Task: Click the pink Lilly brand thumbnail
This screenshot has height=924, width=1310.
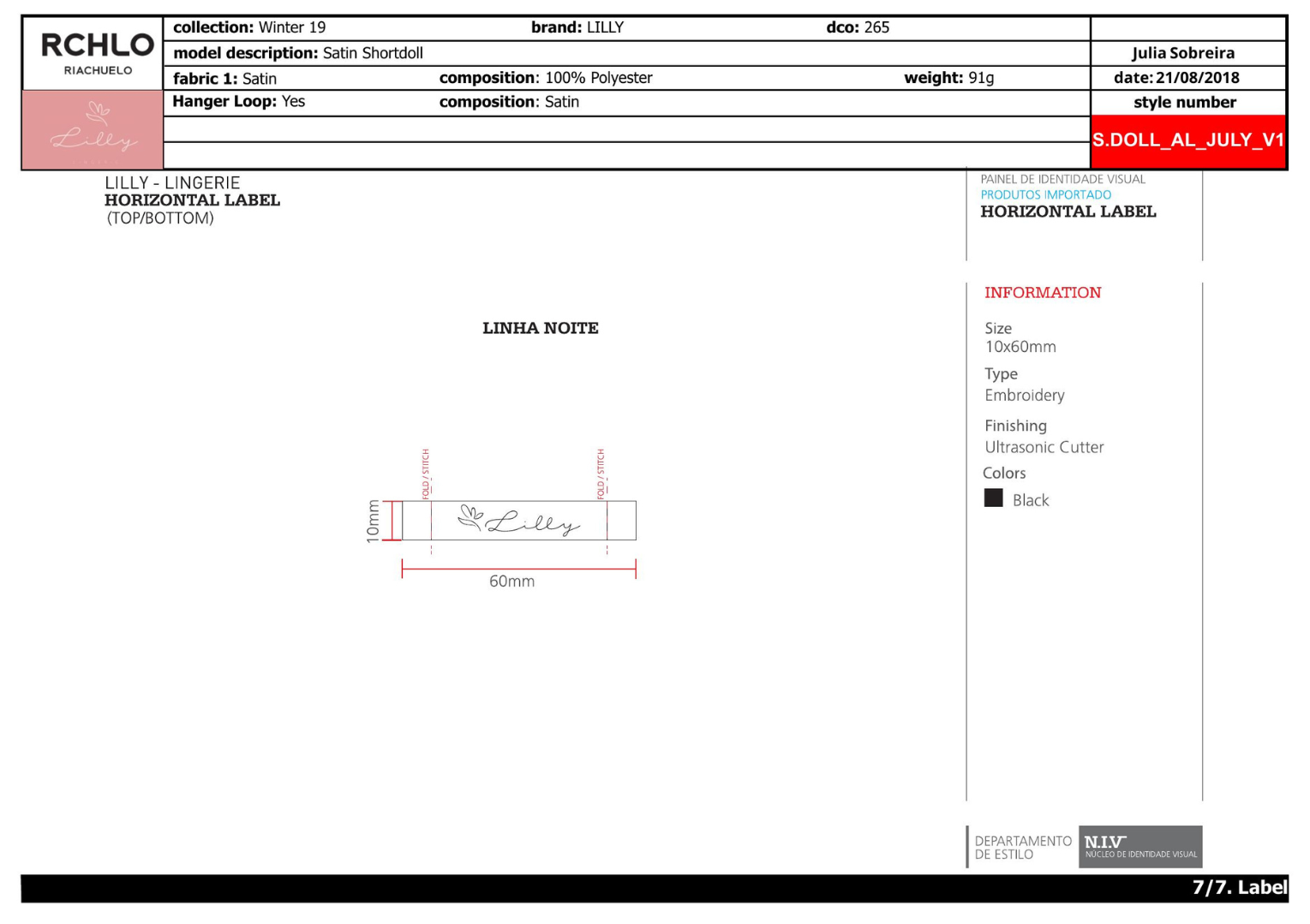Action: coord(93,129)
